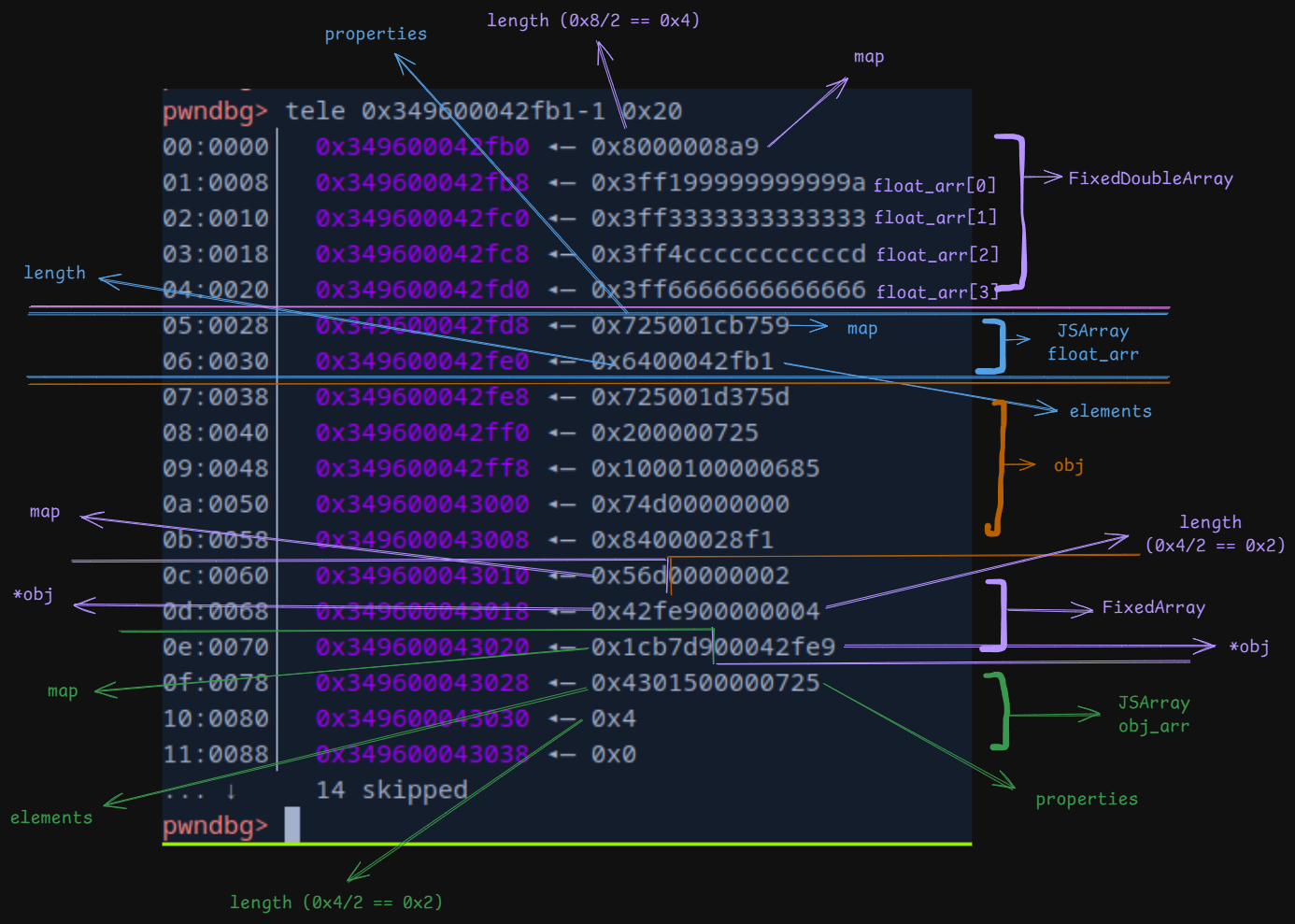Click the tele 0x349600042fb1-1 0x20 command
The width and height of the screenshot is (1295, 924).
coord(483,111)
